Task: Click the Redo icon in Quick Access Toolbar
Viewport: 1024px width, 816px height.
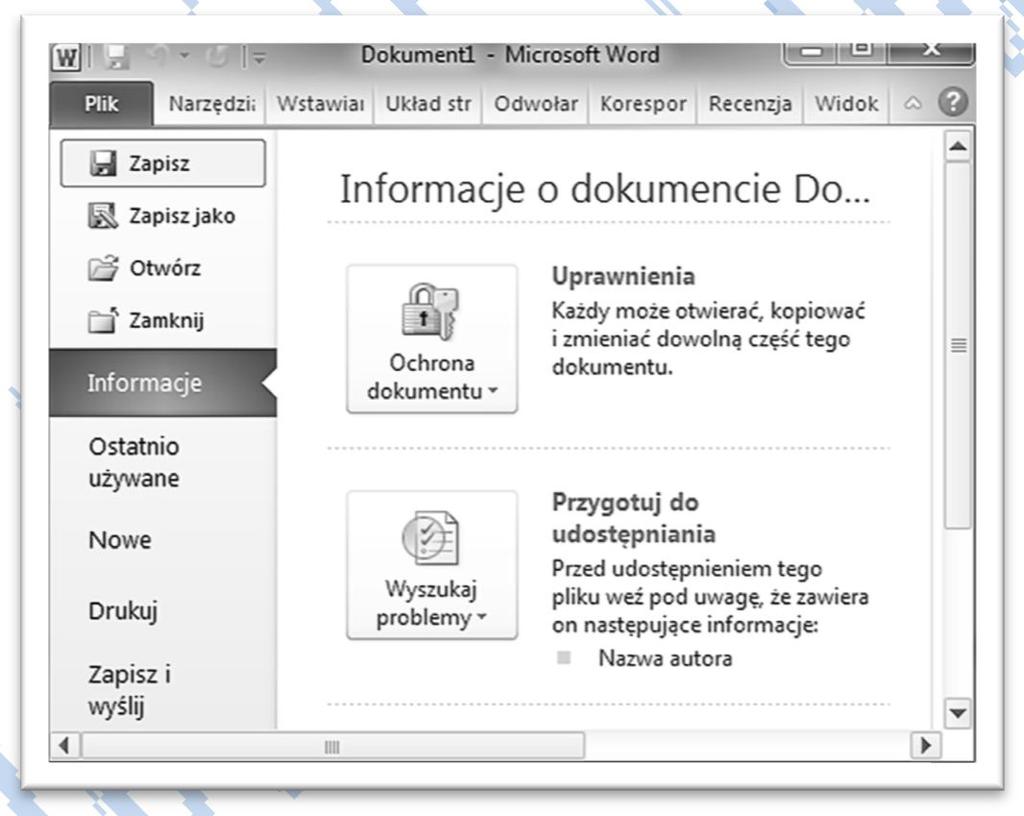Action: (217, 57)
